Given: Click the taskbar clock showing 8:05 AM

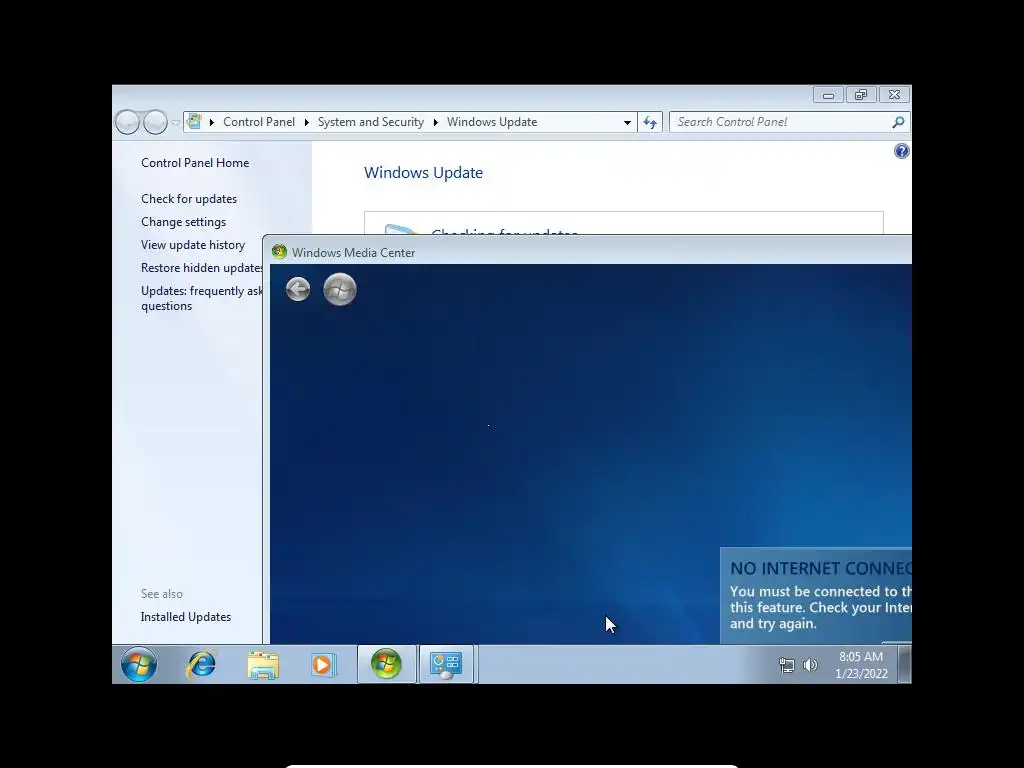Looking at the screenshot, I should (861, 665).
